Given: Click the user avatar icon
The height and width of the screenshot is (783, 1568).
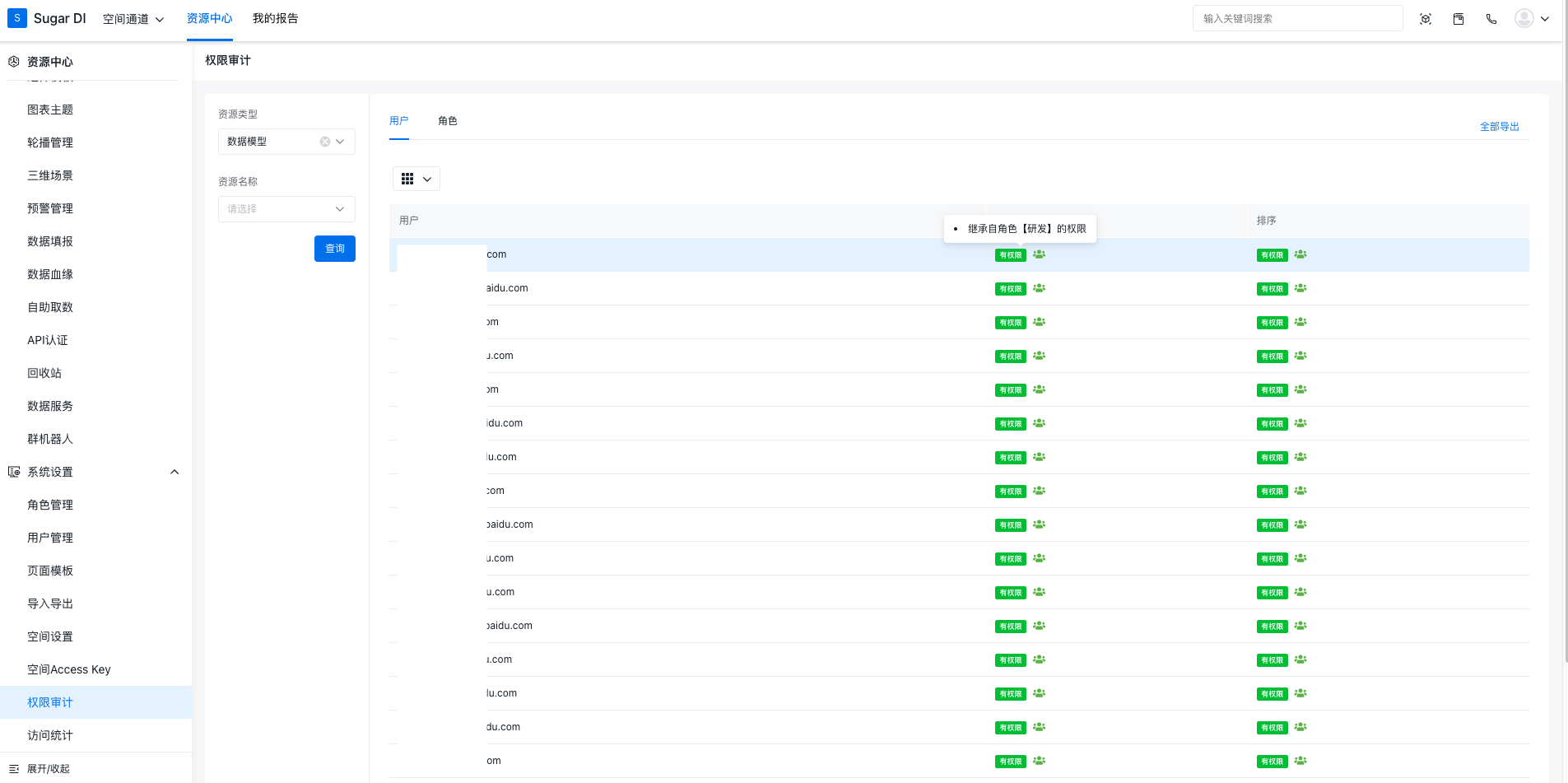Looking at the screenshot, I should pos(1524,18).
